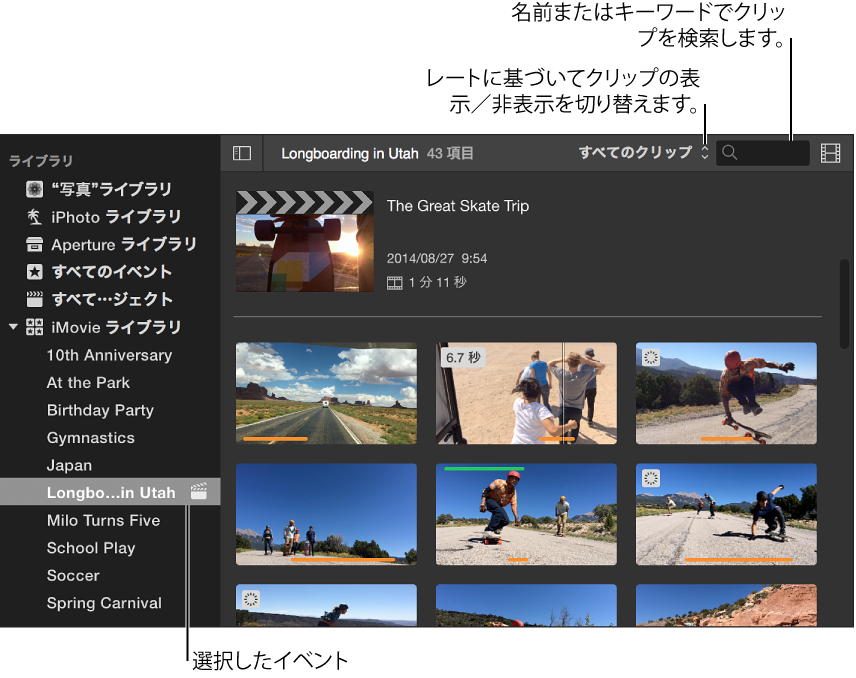Viewport: 856px width, 678px height.
Task: Select the desert highway clip thumbnail
Action: (326, 393)
